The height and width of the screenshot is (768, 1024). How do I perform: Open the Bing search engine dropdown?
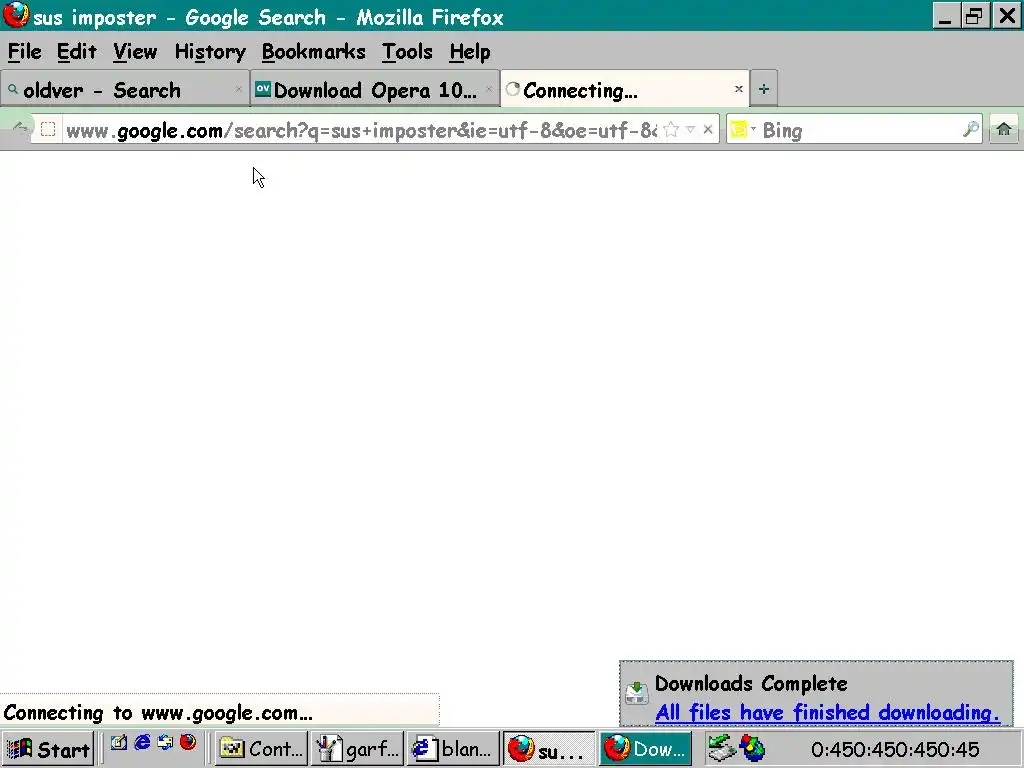click(x=743, y=129)
